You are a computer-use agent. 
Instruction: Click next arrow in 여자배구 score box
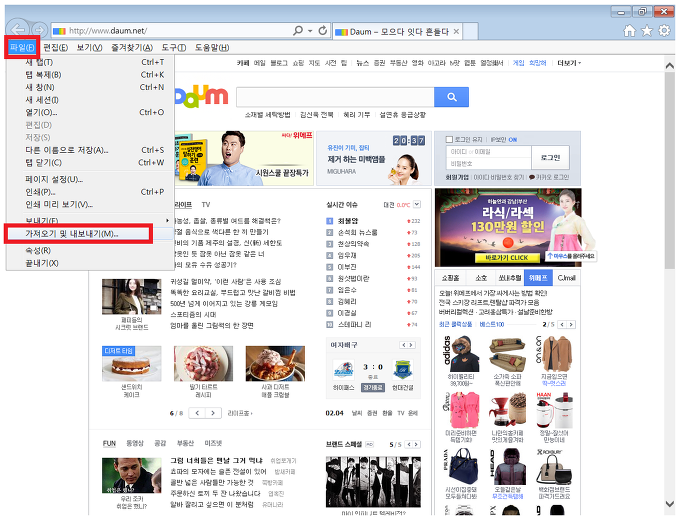tap(411, 345)
